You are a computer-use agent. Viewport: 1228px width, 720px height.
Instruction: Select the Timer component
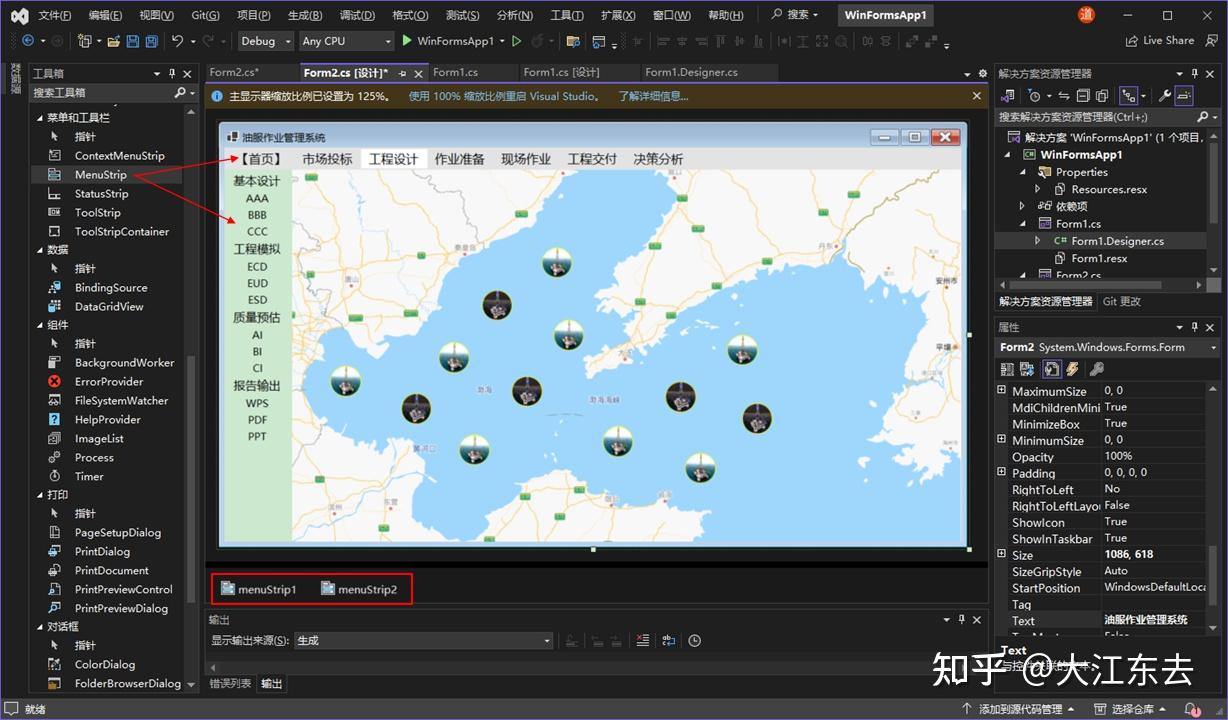pyautogui.click(x=89, y=477)
